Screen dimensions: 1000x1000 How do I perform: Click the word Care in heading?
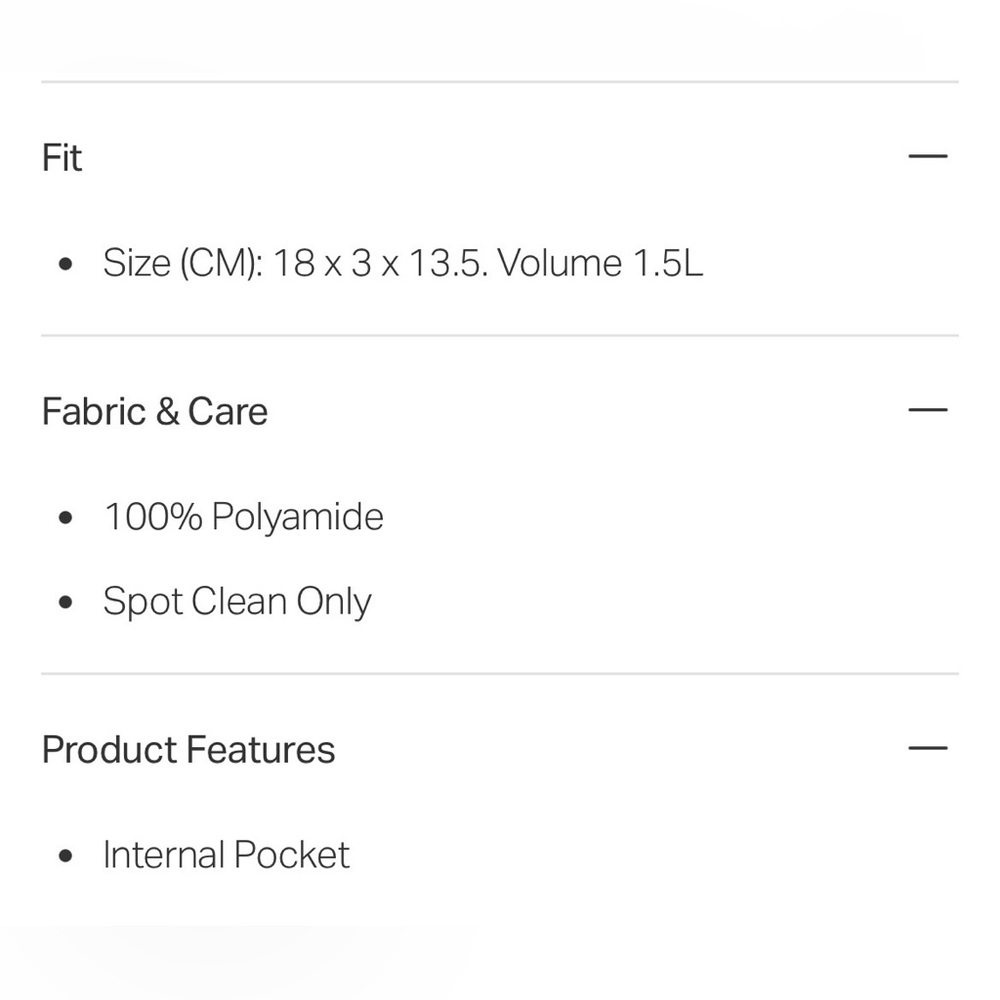click(x=227, y=411)
